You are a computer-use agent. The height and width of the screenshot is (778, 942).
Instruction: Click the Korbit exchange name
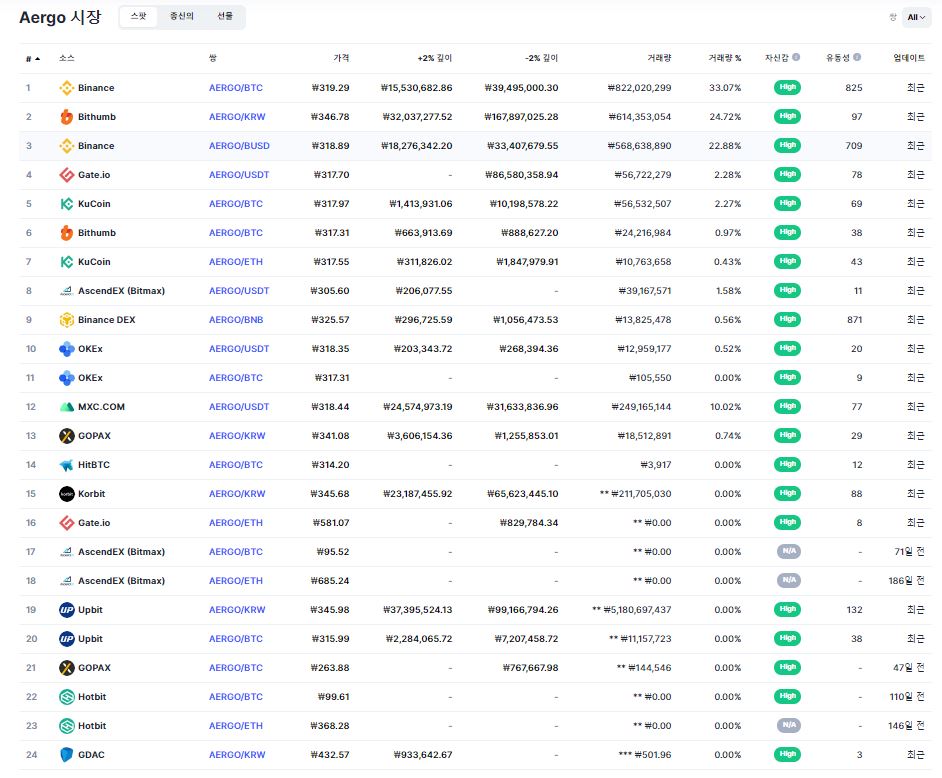[91, 494]
